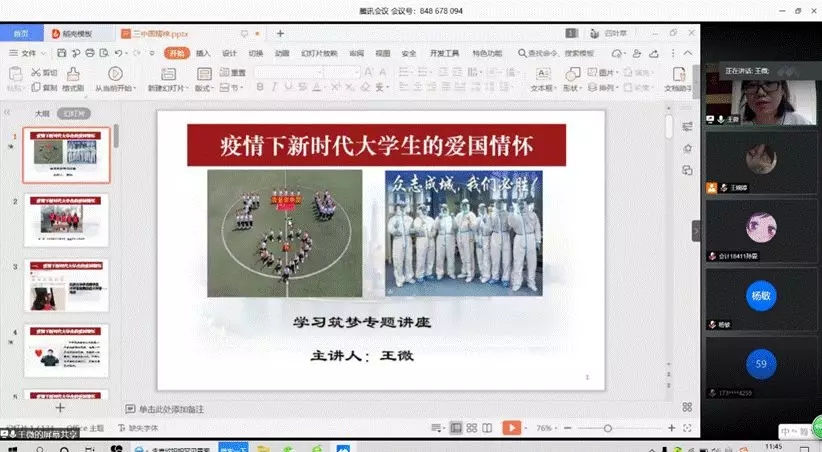Open the Design (设计) ribbon tab
Viewport: 822px width, 452px height.
pyautogui.click(x=229, y=53)
